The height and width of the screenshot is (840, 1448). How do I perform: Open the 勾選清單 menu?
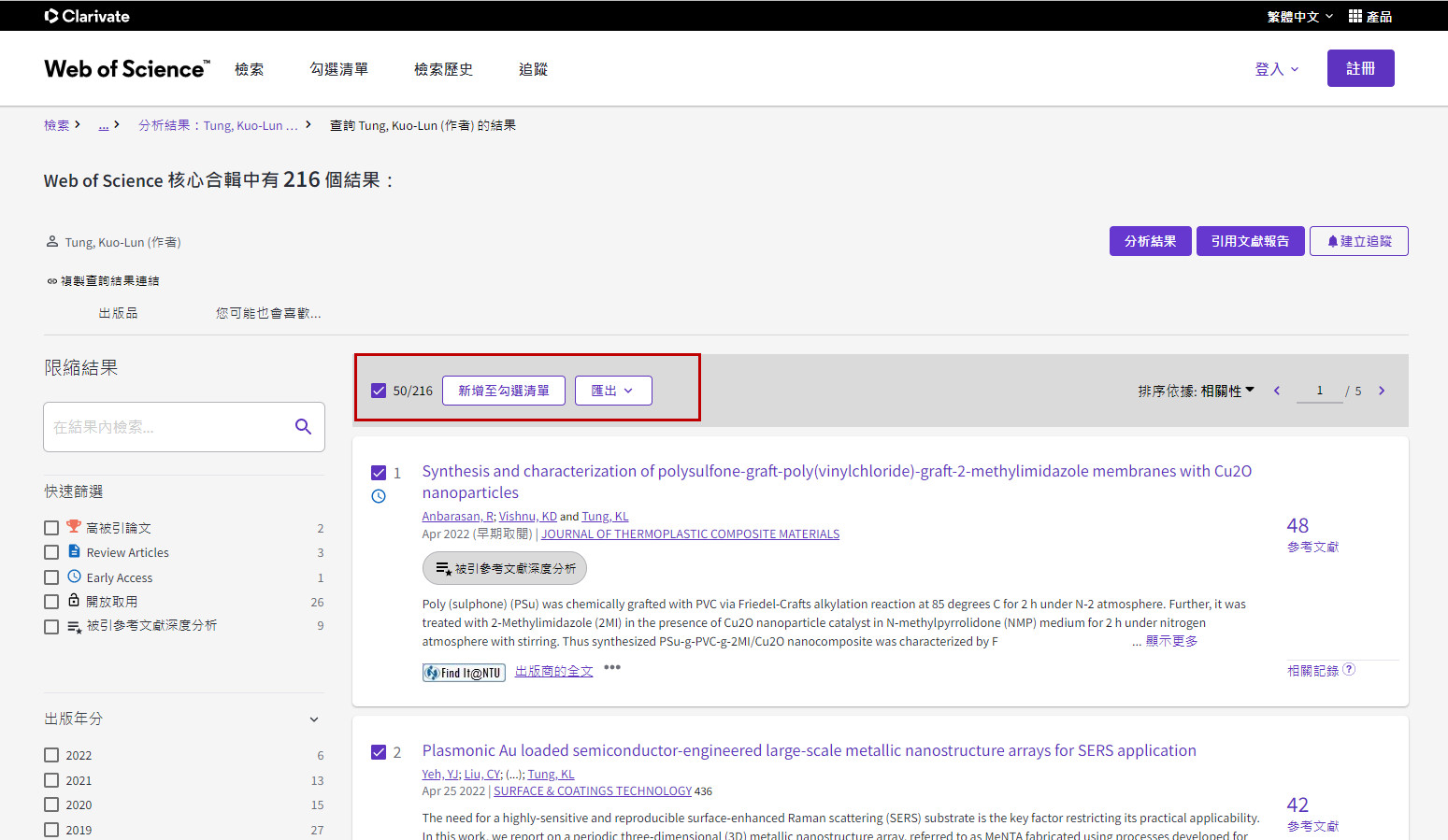pyautogui.click(x=339, y=69)
